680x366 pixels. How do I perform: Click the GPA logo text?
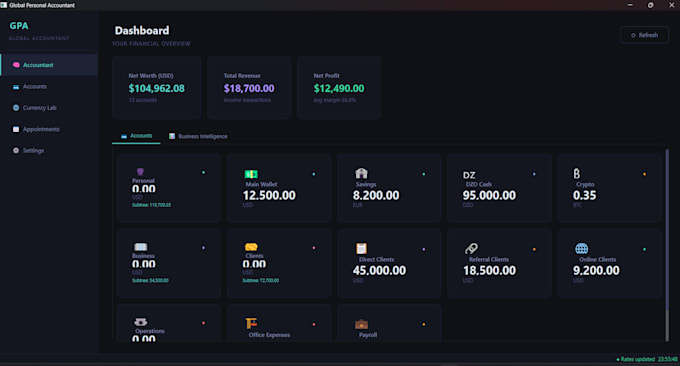tap(19, 26)
